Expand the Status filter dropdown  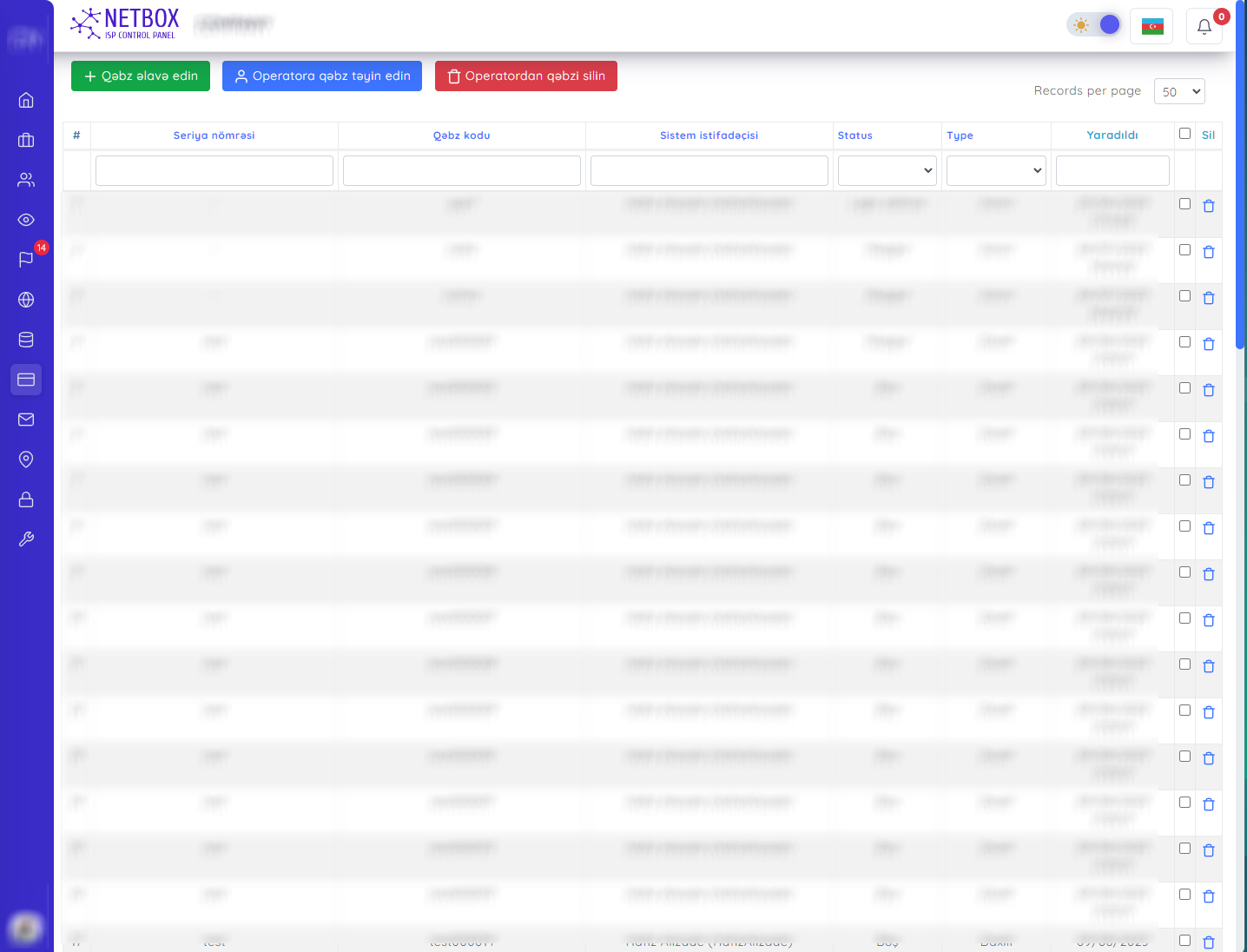(887, 170)
